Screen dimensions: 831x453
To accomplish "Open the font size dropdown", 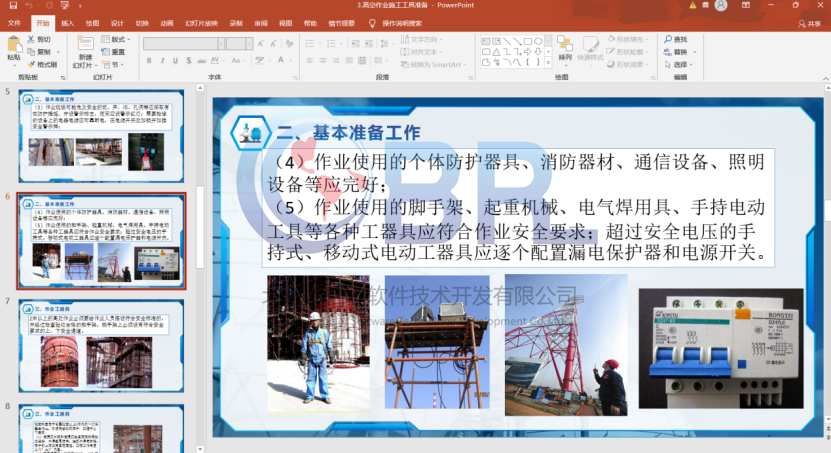I will pos(249,44).
